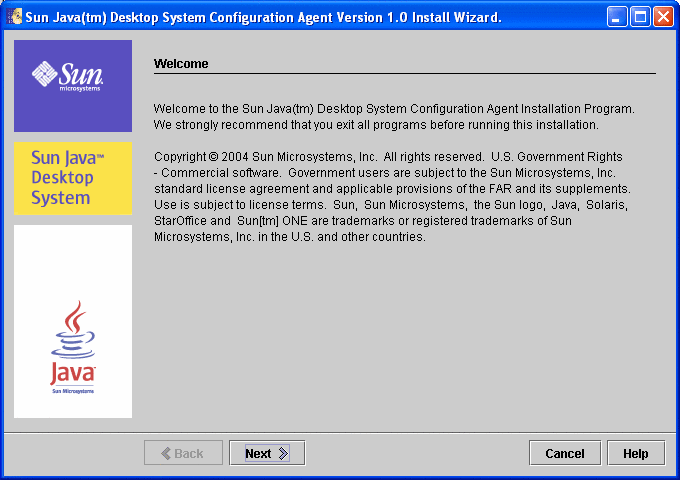This screenshot has width=680, height=480.
Task: Maximize the Install Wizard window
Action: pyautogui.click(x=640, y=17)
